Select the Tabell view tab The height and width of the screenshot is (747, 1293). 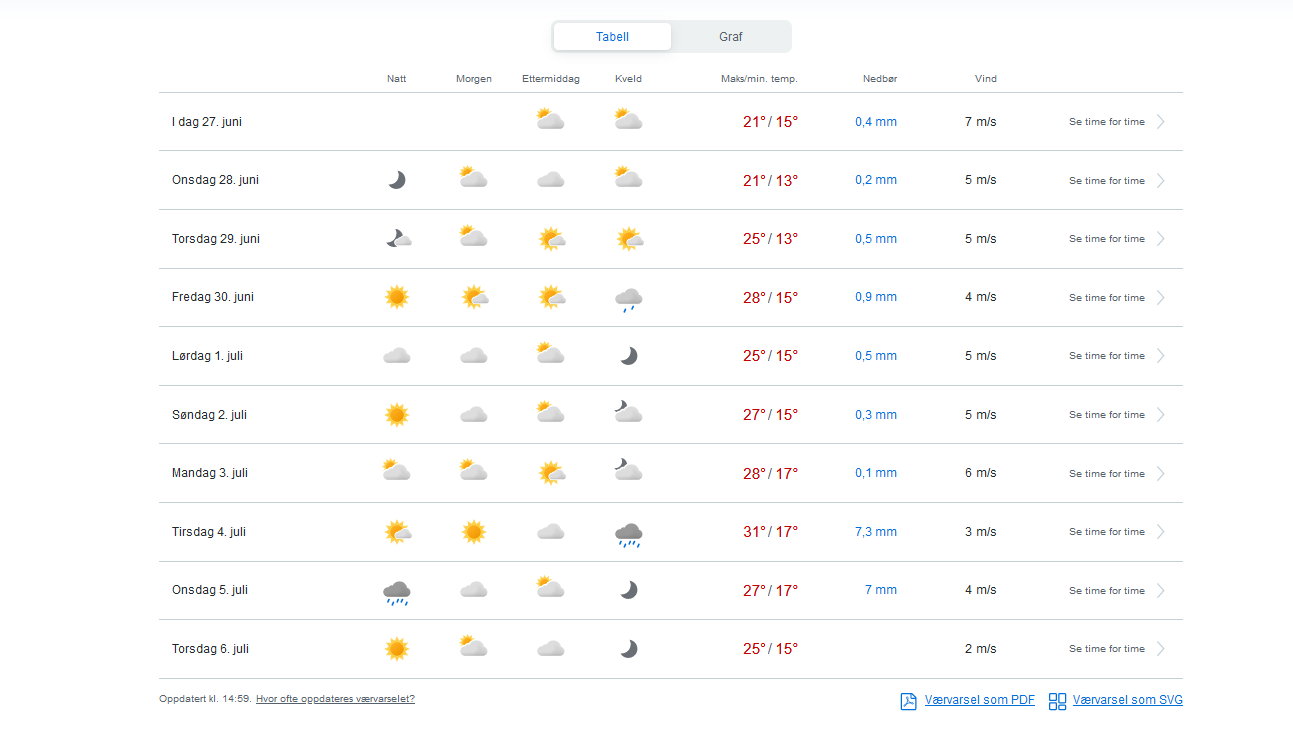(x=612, y=37)
